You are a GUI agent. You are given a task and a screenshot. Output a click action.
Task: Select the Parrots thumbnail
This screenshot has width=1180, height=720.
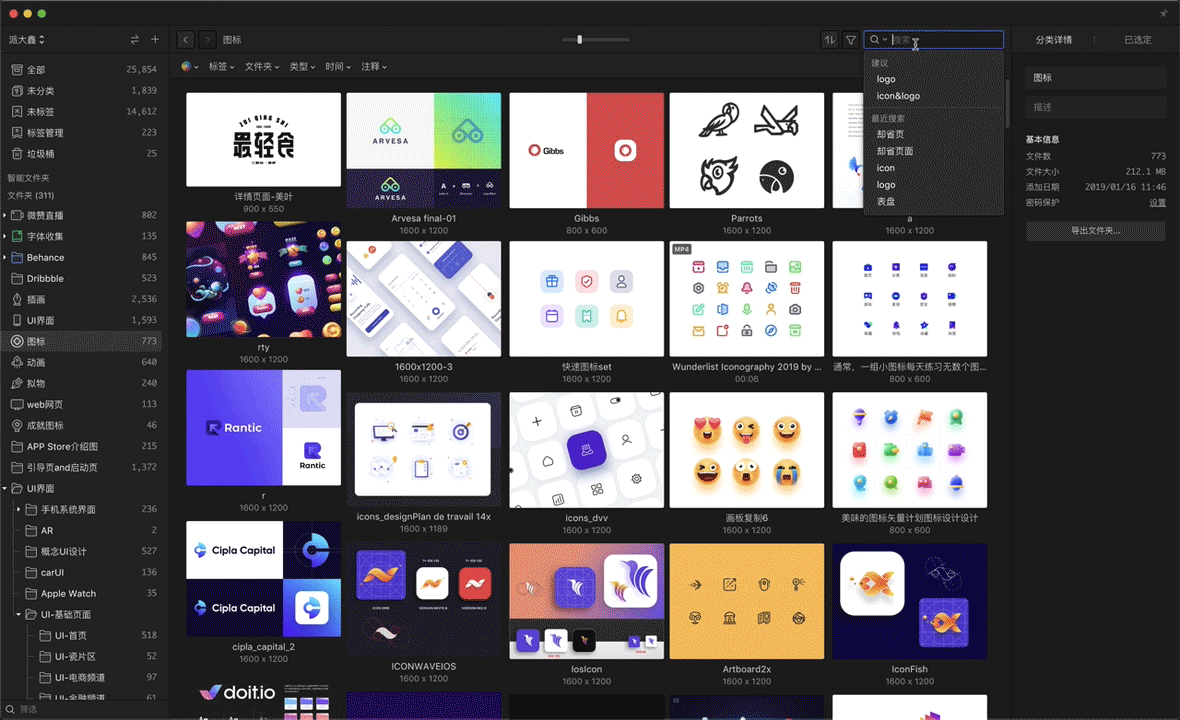click(747, 150)
